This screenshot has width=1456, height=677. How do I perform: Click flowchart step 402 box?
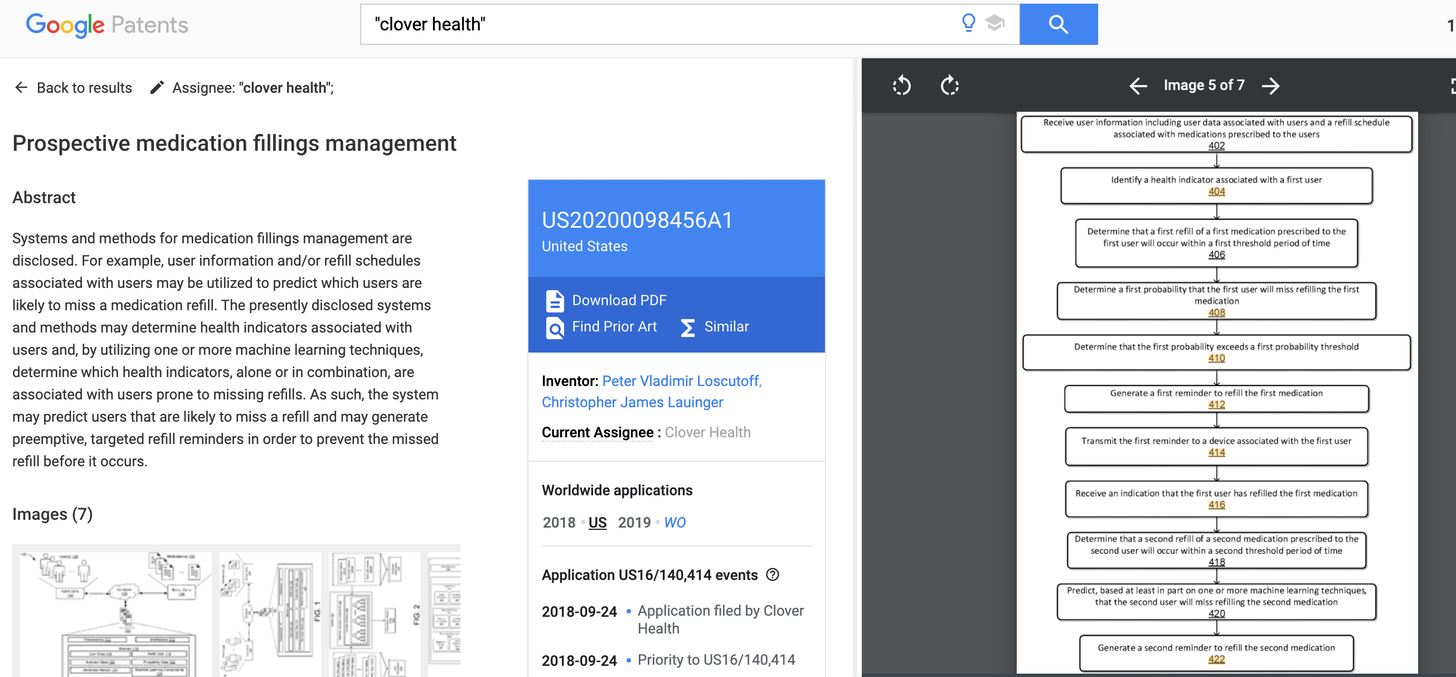point(1217,134)
